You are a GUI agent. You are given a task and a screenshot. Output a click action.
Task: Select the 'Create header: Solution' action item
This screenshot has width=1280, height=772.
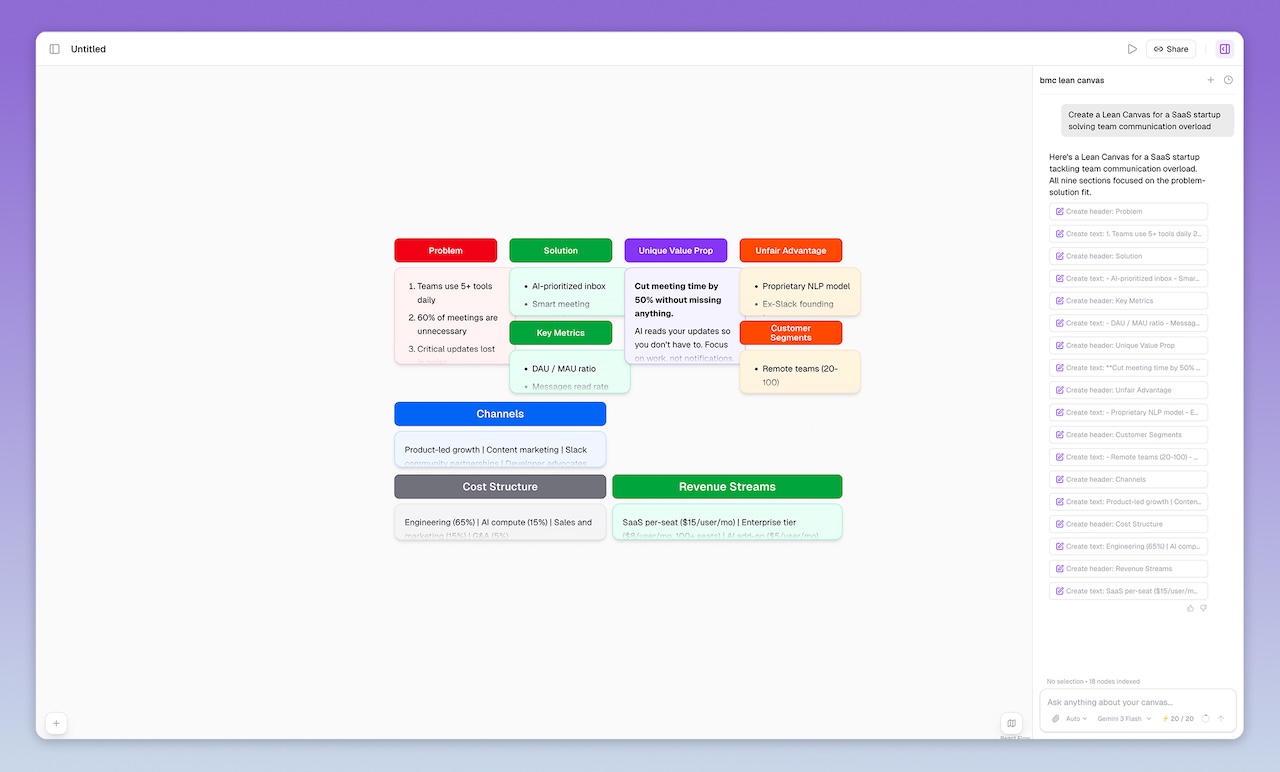tap(1128, 256)
